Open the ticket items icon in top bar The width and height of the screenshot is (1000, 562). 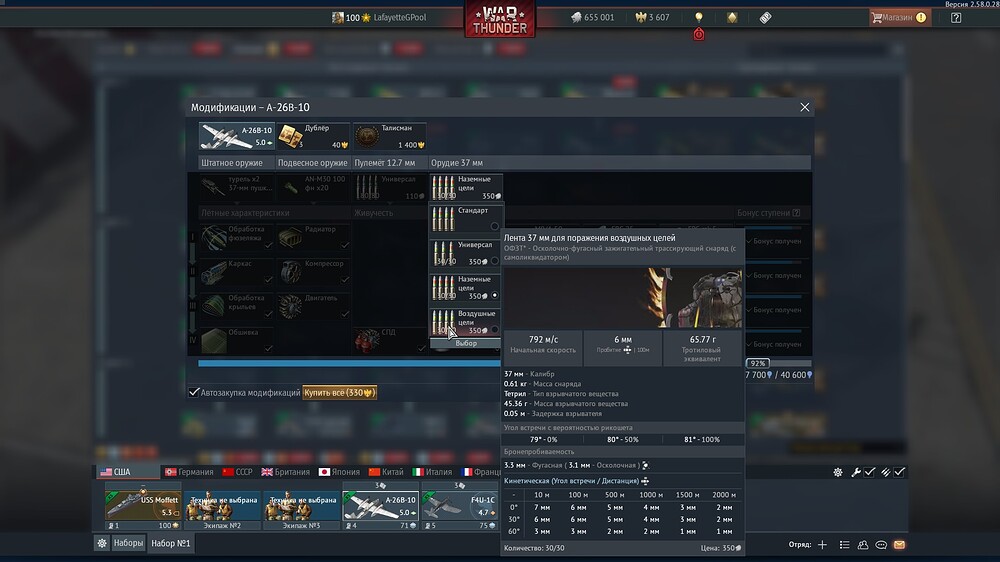click(765, 18)
